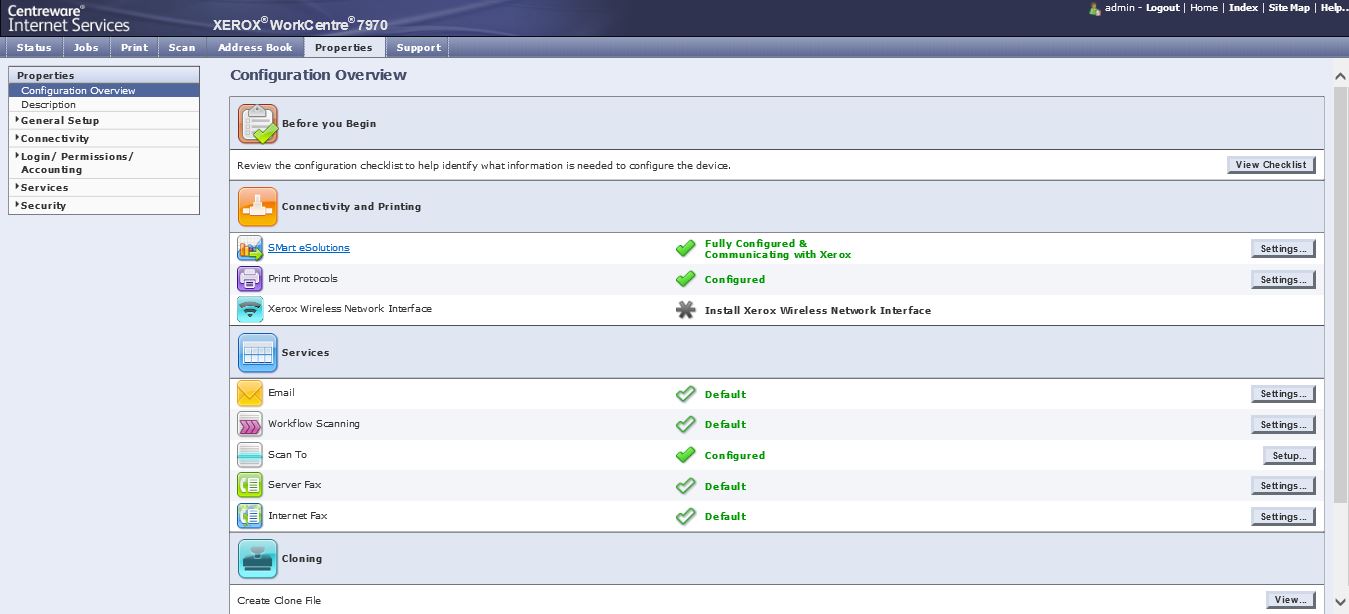Viewport: 1349px width, 614px height.
Task: Open the Address Book tab
Action: click(x=255, y=47)
